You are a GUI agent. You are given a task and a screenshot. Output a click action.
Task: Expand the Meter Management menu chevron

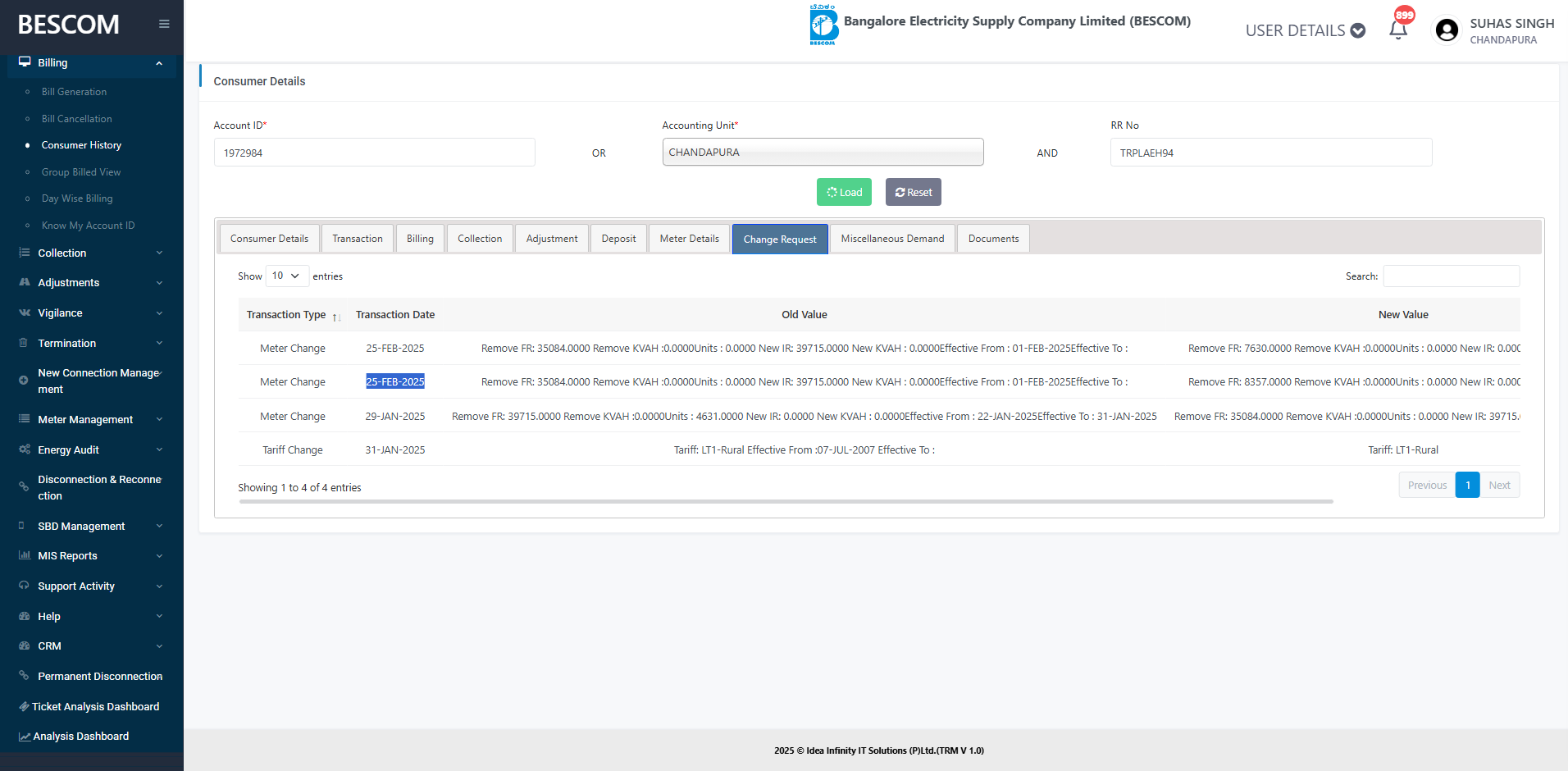point(159,419)
